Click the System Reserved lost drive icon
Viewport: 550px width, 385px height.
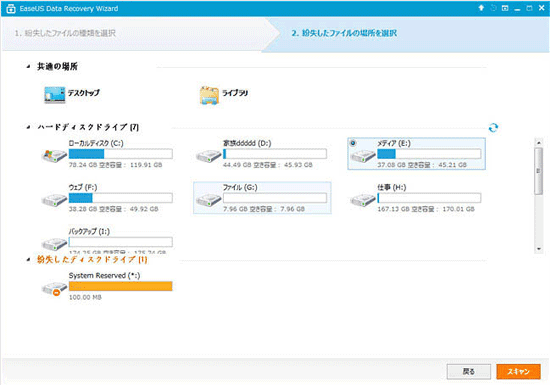pos(54,289)
